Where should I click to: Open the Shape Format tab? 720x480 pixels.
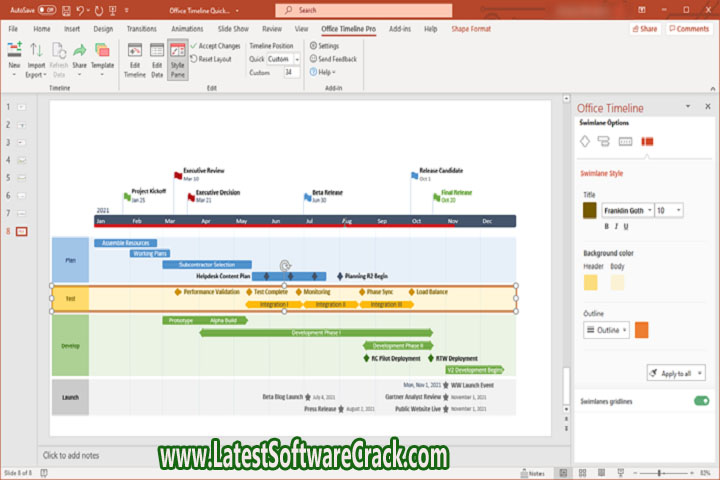[471, 29]
